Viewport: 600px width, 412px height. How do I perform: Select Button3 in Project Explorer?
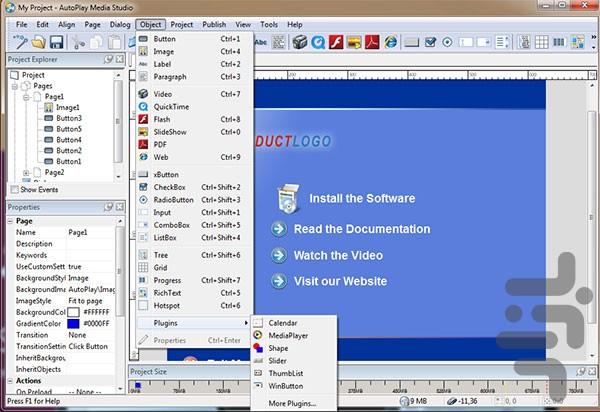69,118
